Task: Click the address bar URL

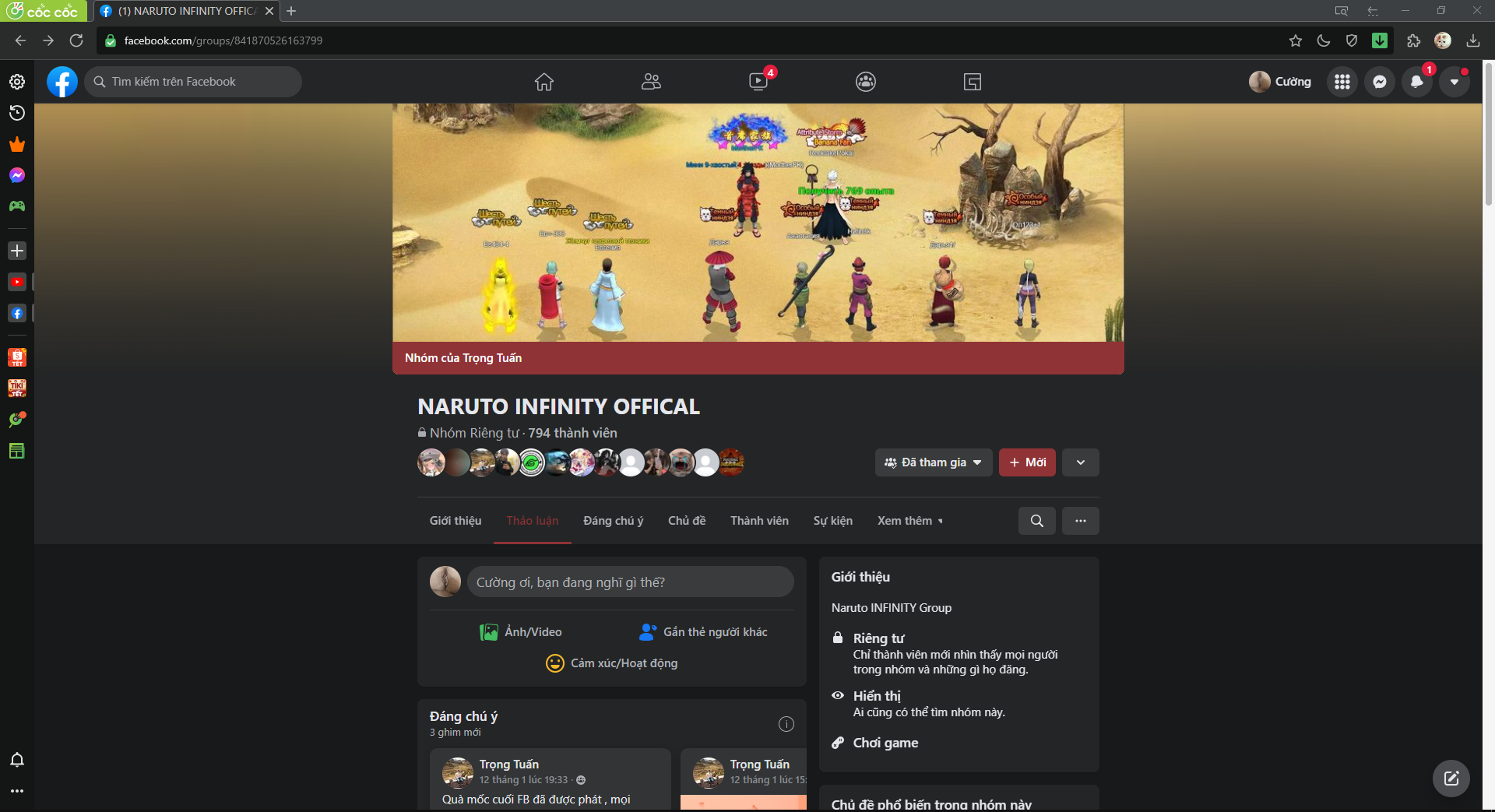Action: point(223,40)
